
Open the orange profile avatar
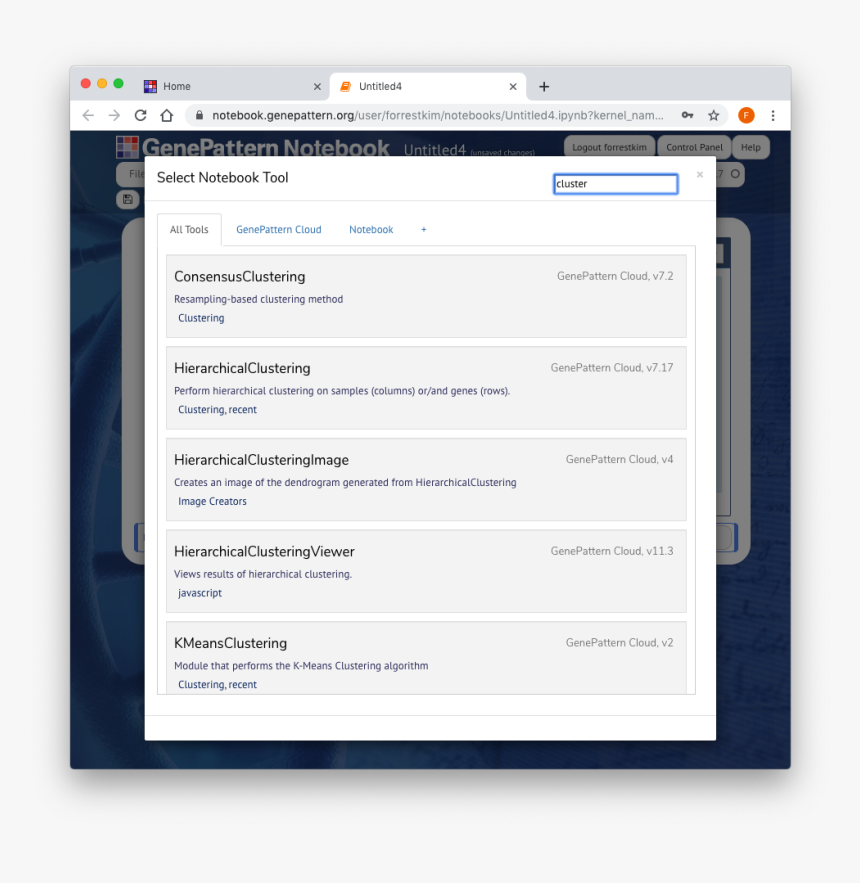746,115
